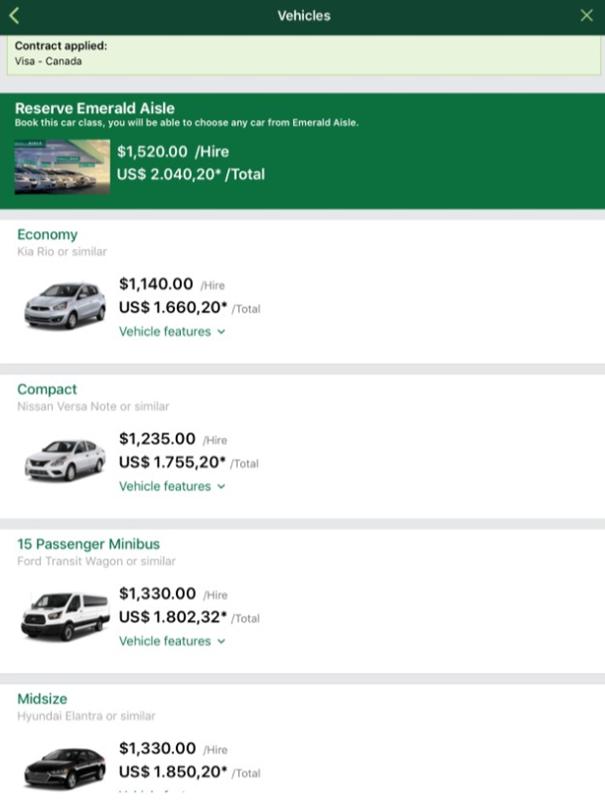Select the Kia Rio car image

click(x=65, y=305)
